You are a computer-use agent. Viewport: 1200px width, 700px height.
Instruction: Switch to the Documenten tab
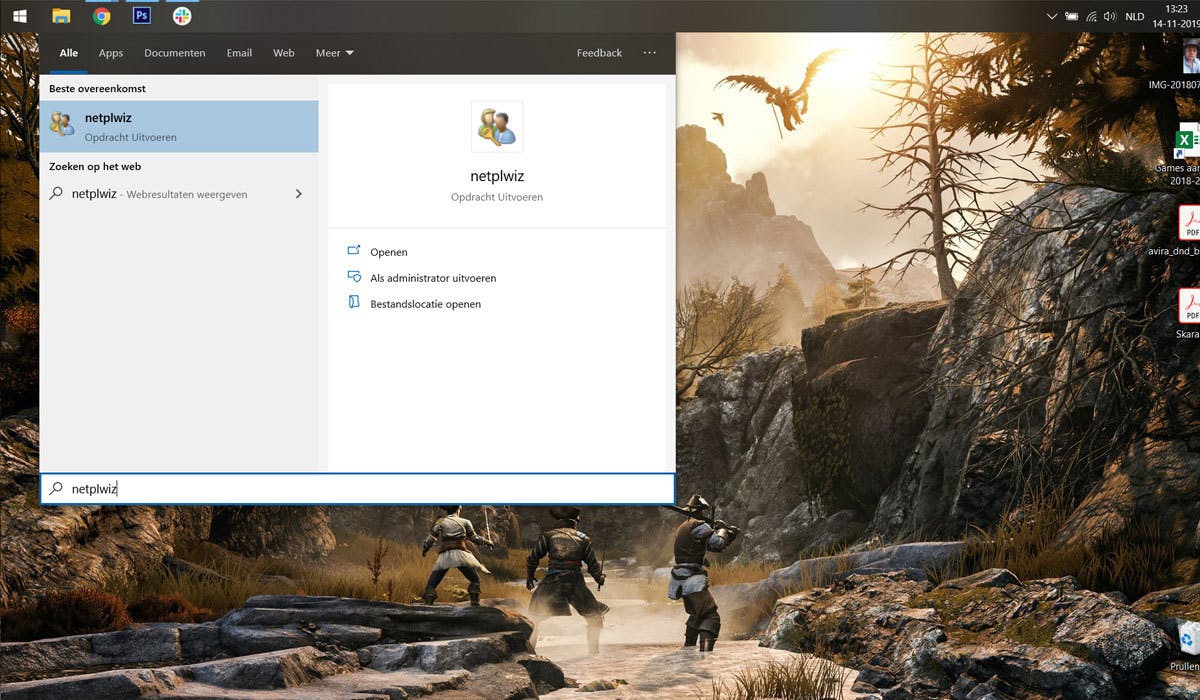point(175,53)
